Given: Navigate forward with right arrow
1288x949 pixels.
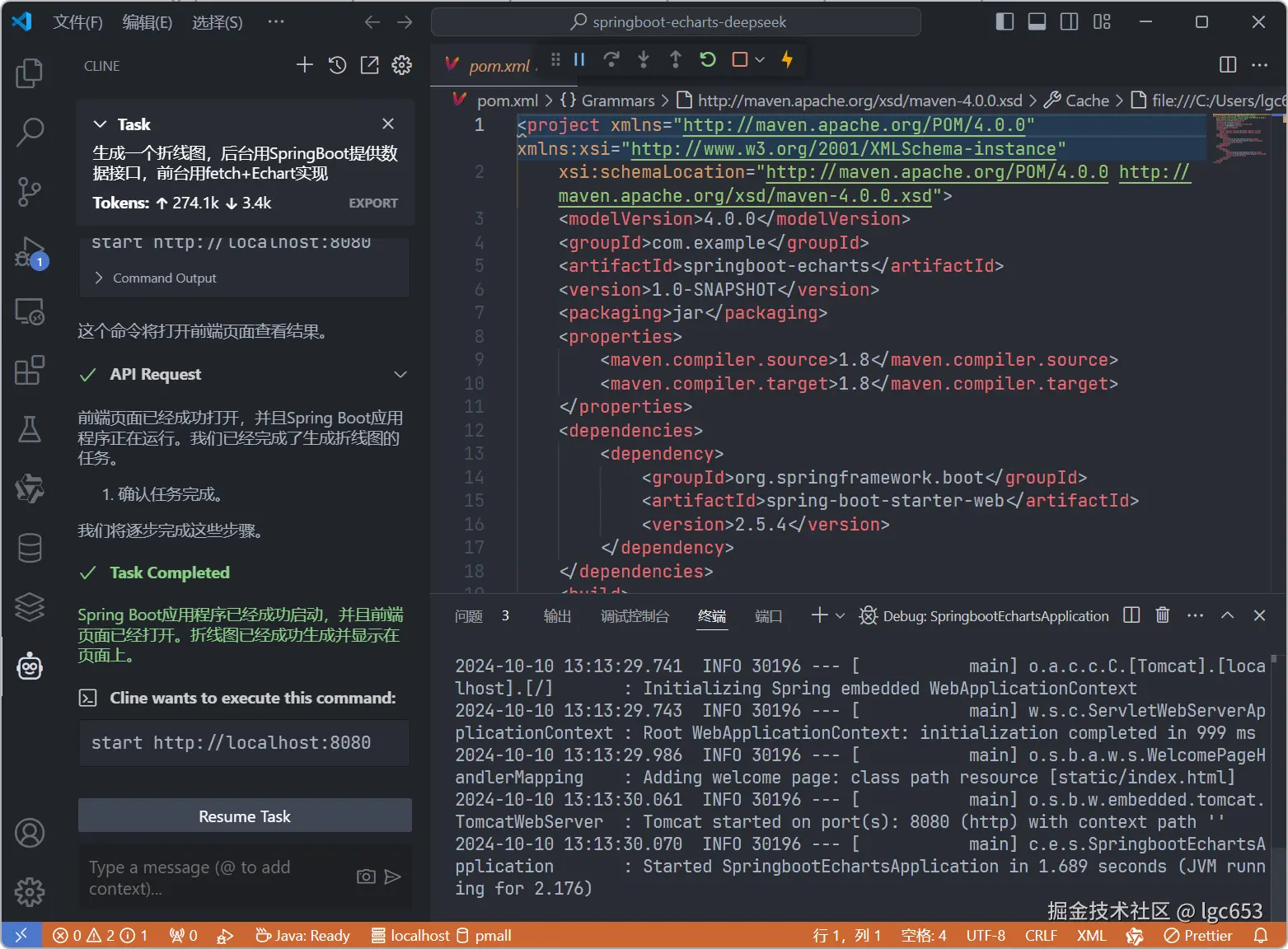Looking at the screenshot, I should [x=405, y=22].
